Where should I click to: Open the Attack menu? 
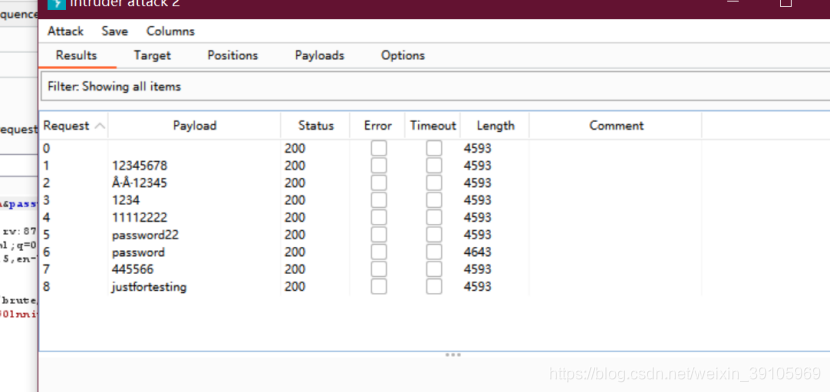coord(65,31)
